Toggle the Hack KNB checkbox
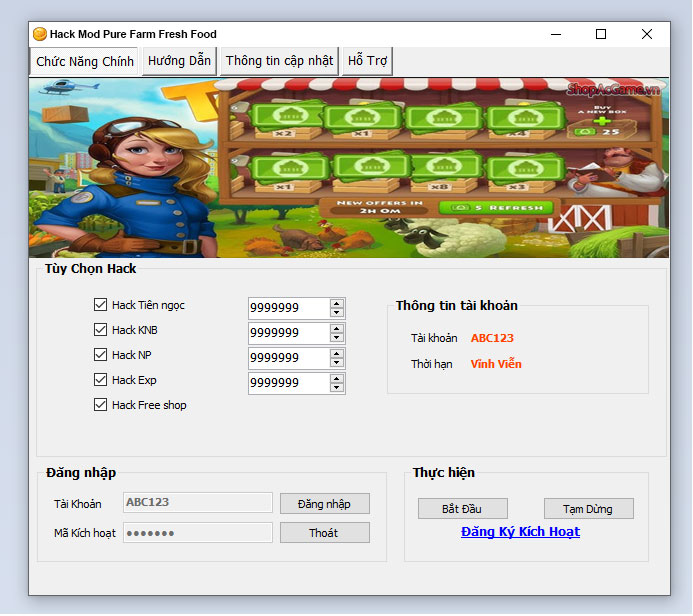The image size is (693, 616). pos(100,330)
